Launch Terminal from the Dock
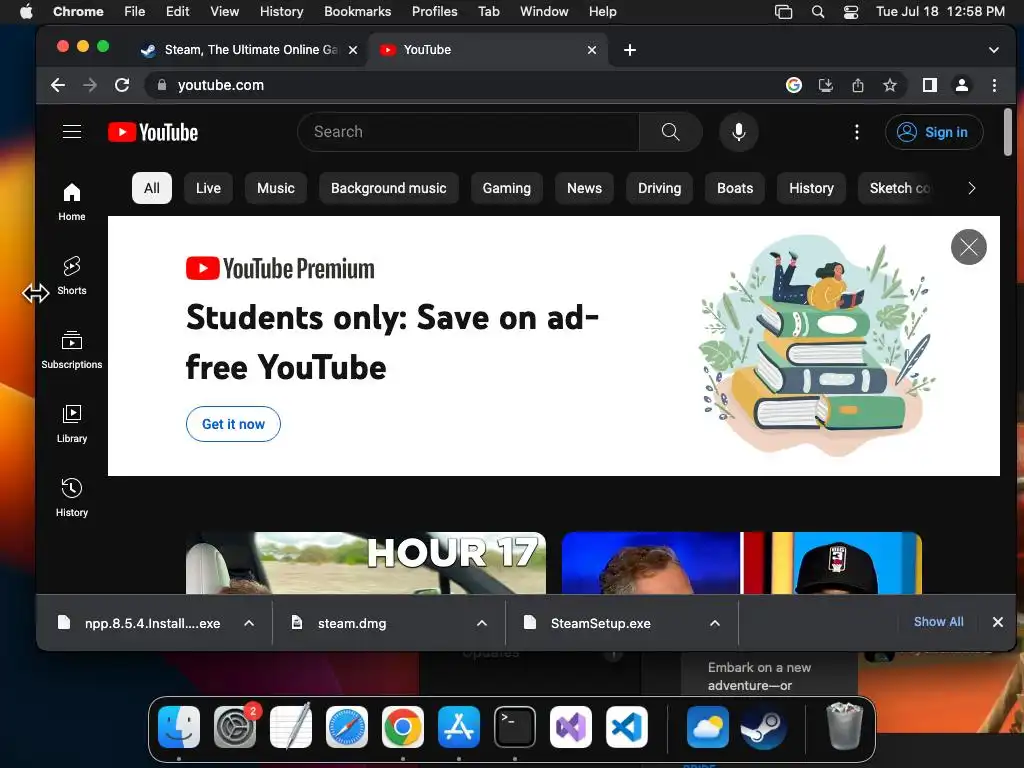Image resolution: width=1024 pixels, height=768 pixels. pyautogui.click(x=515, y=727)
